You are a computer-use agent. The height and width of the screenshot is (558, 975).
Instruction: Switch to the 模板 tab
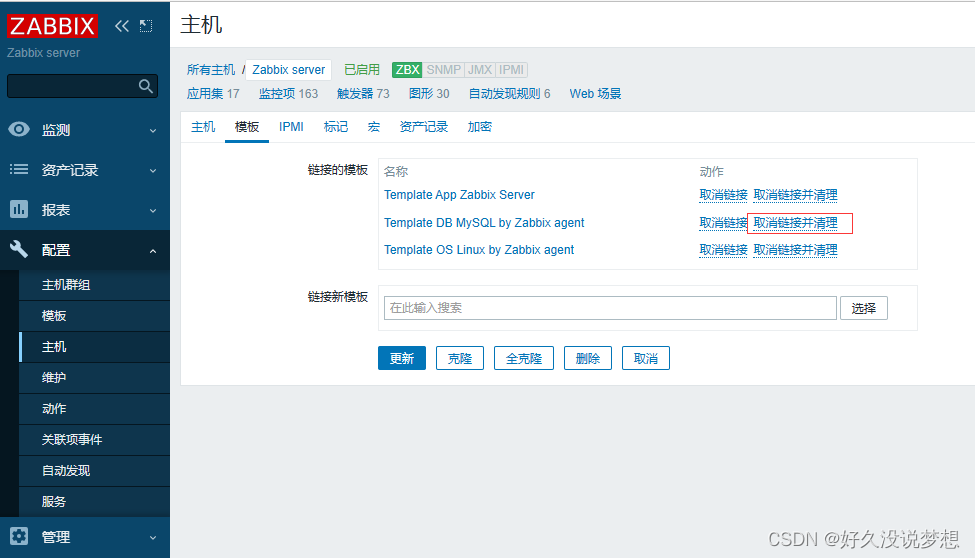[x=247, y=127]
